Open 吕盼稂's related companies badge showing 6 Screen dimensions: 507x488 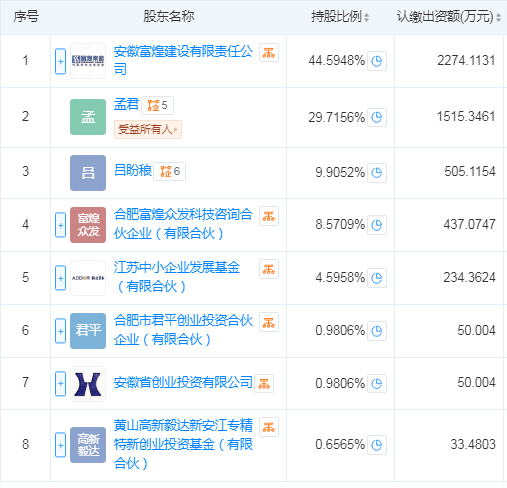tap(170, 171)
